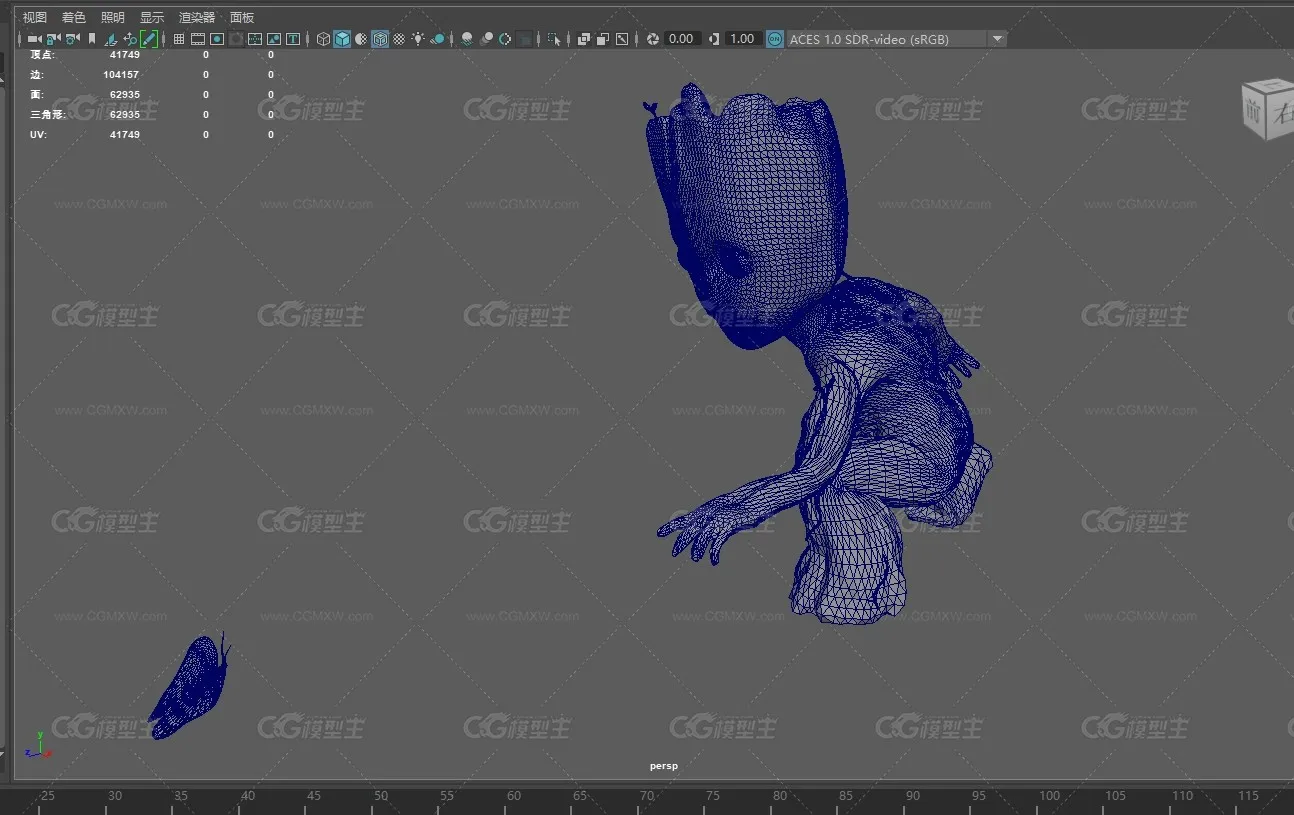Click the Exposure aperture icon
The height and width of the screenshot is (815, 1294).
pyautogui.click(x=652, y=39)
